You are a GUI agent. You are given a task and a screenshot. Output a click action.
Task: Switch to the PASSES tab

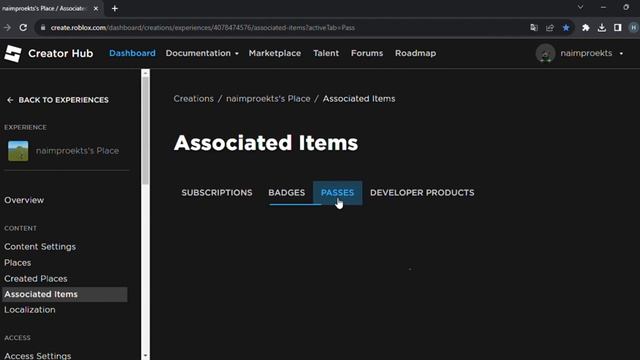pyautogui.click(x=338, y=193)
